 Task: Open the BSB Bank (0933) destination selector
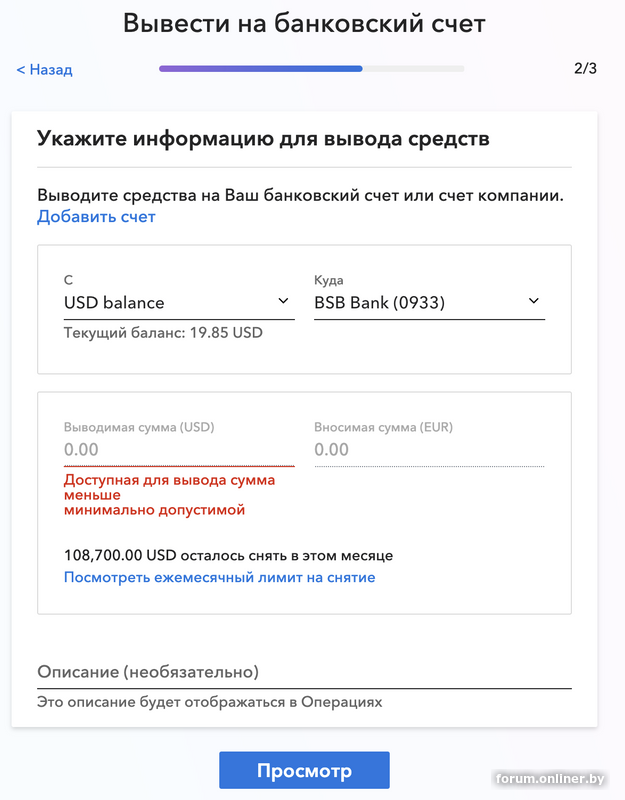coord(430,303)
